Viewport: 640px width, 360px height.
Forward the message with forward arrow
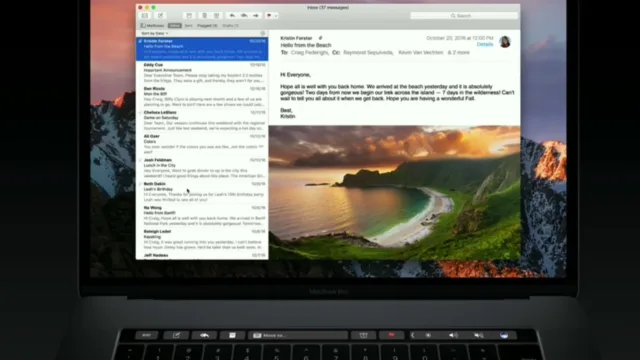[x=256, y=16]
